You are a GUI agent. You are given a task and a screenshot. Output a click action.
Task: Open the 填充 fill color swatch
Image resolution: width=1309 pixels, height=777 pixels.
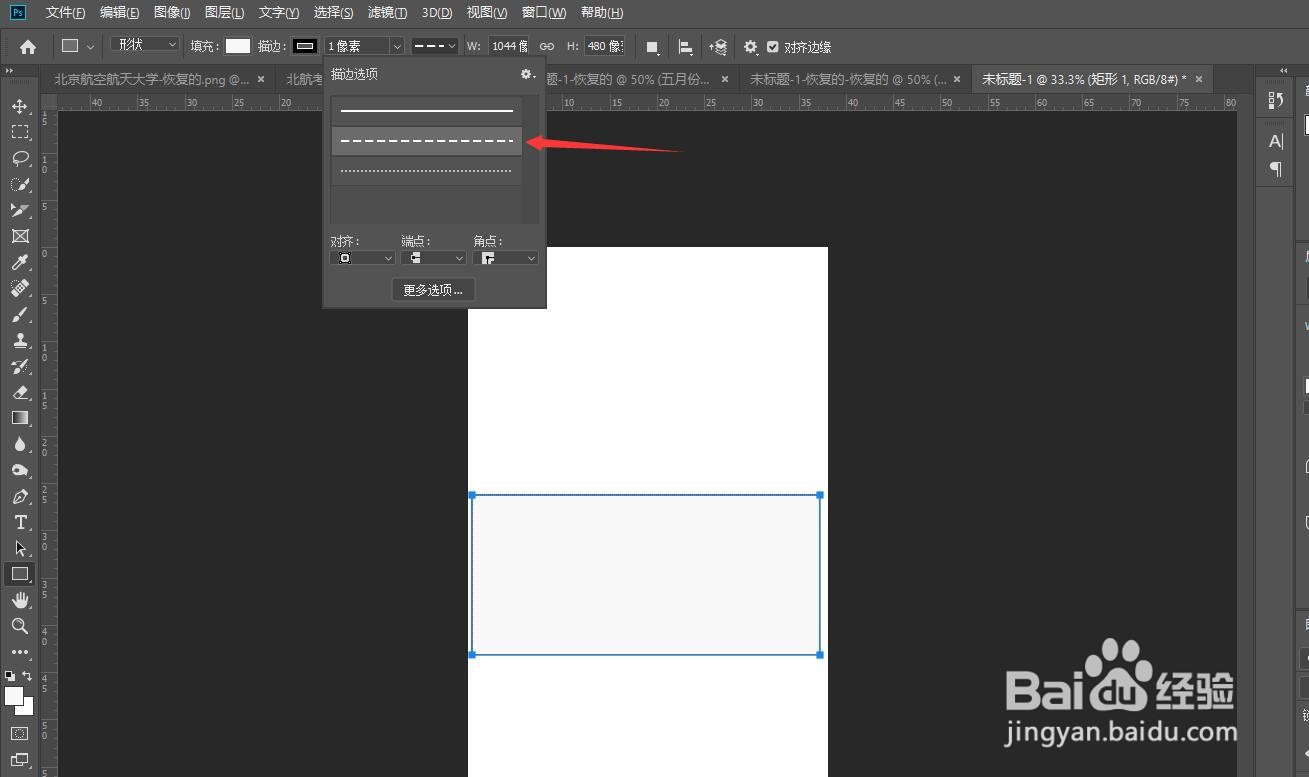(237, 46)
